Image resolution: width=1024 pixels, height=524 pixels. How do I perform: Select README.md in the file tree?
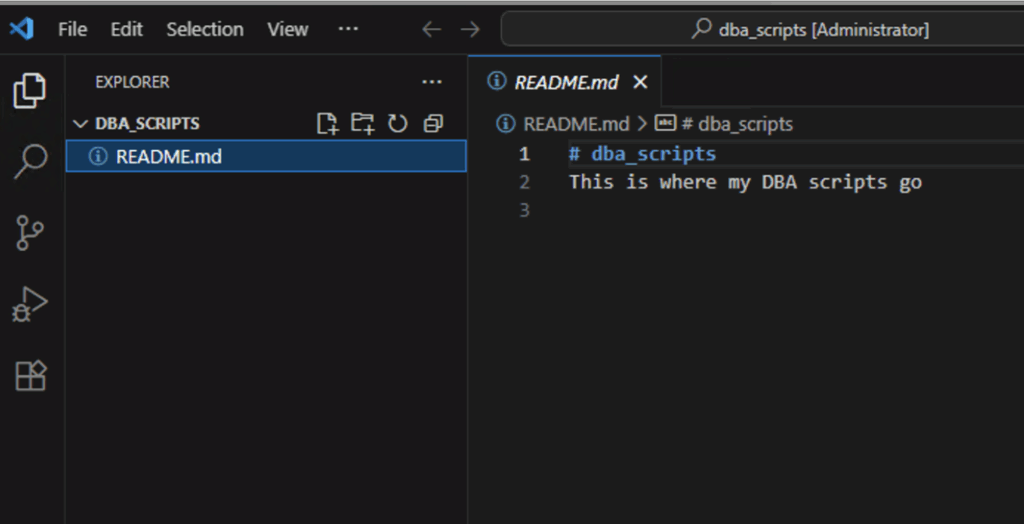pos(168,156)
